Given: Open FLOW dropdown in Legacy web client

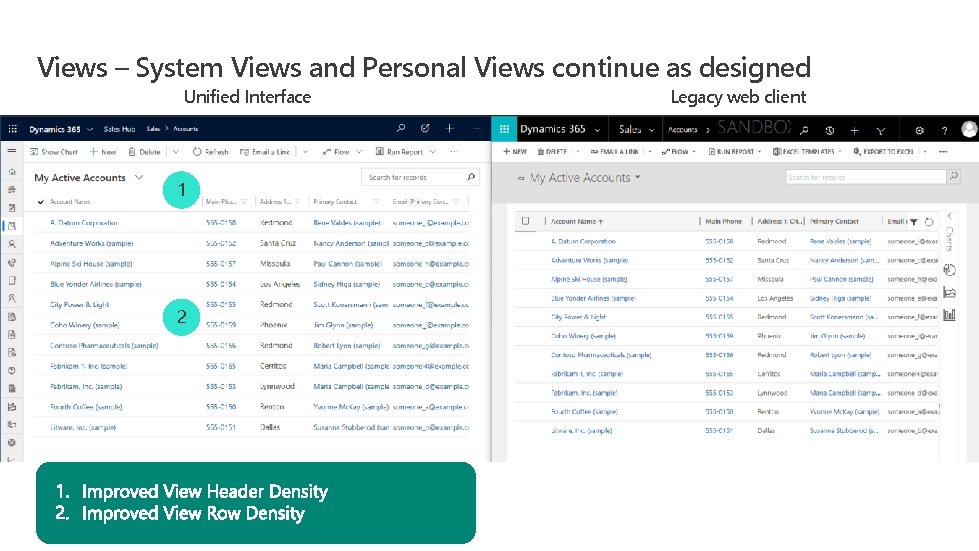Looking at the screenshot, I should click(x=679, y=152).
